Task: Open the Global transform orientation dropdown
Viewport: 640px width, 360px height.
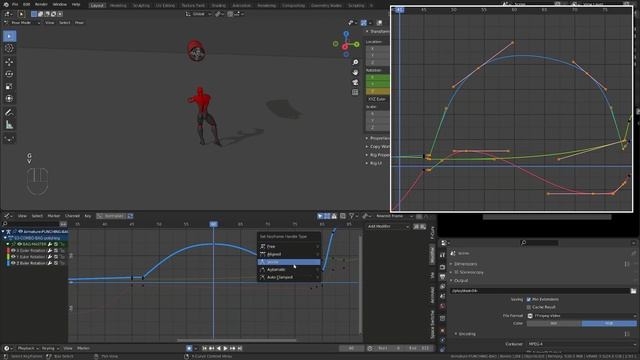Action: coord(198,14)
